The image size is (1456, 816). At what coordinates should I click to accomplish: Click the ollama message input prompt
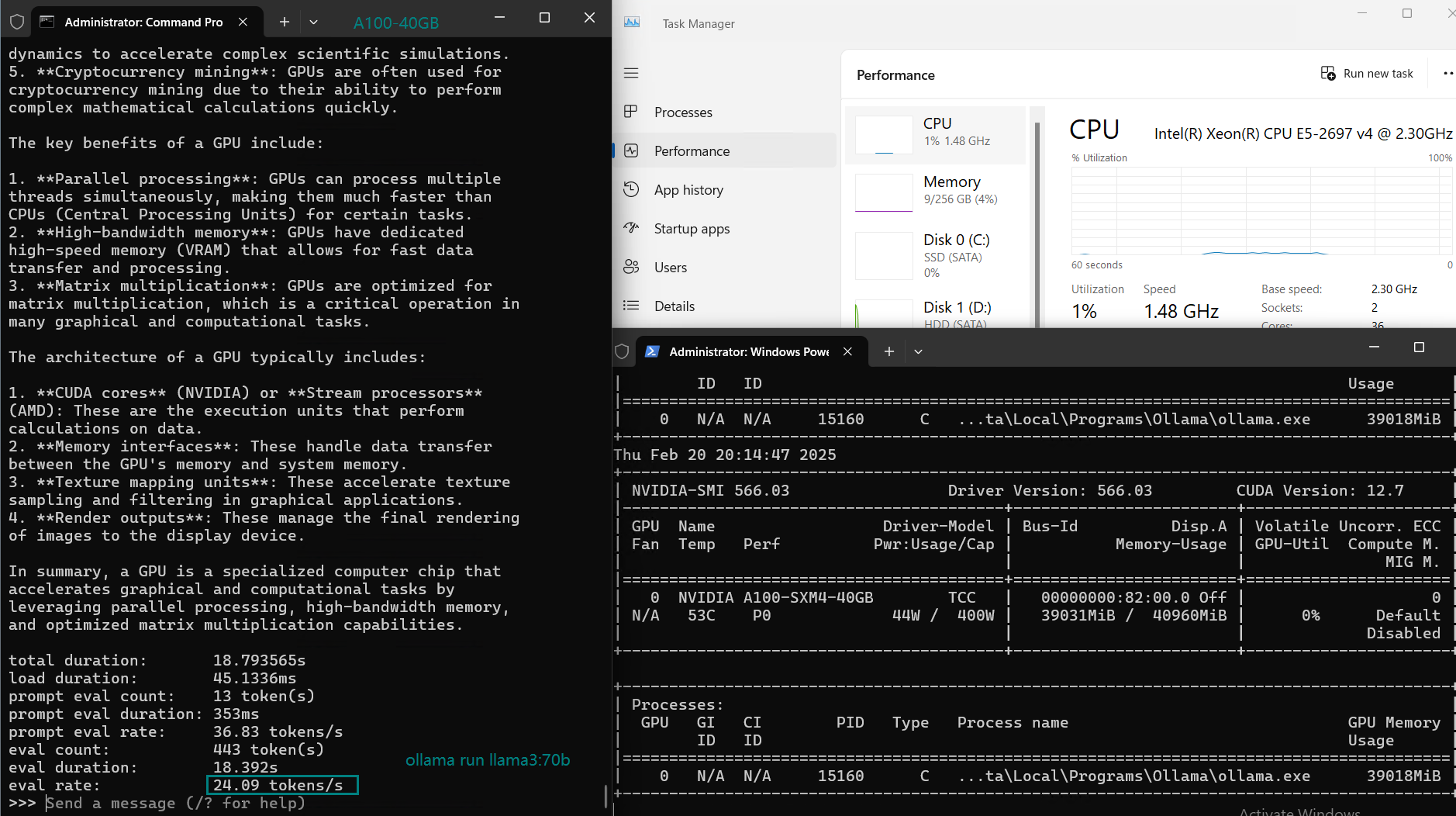[x=175, y=804]
